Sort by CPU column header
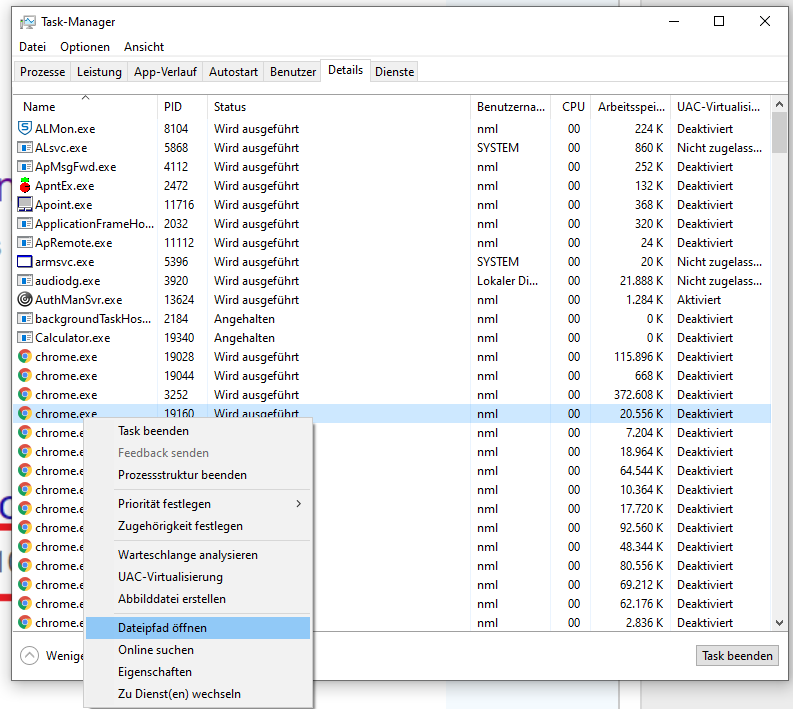The width and height of the screenshot is (793, 709). click(571, 107)
